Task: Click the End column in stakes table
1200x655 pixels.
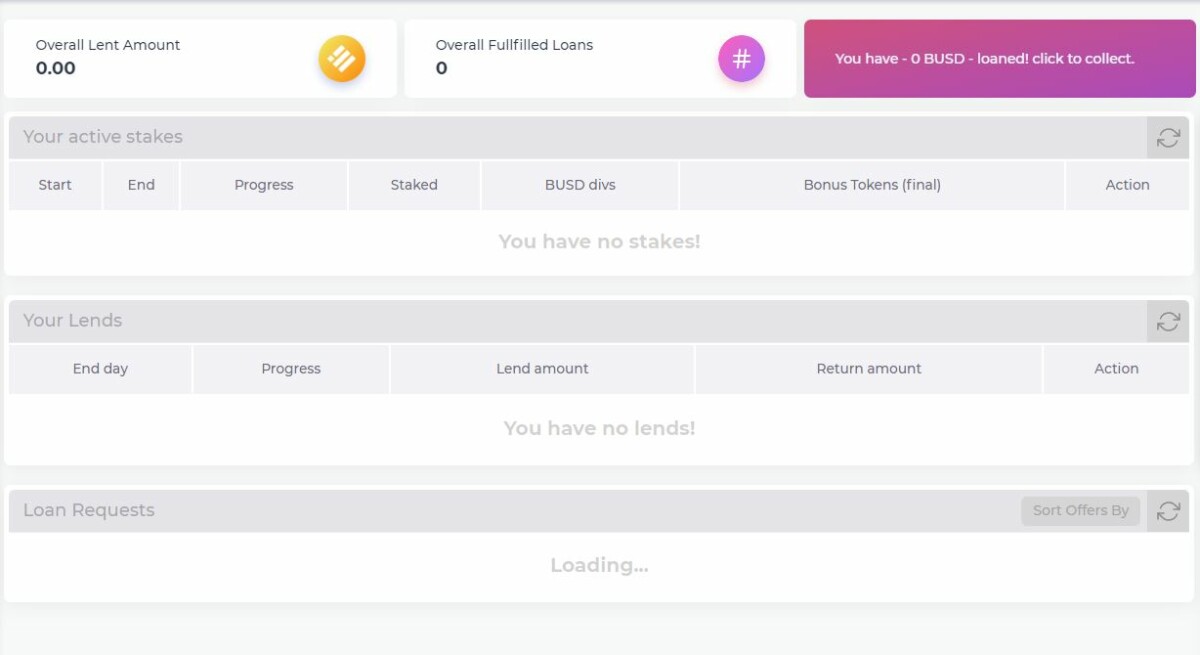Action: coord(141,185)
